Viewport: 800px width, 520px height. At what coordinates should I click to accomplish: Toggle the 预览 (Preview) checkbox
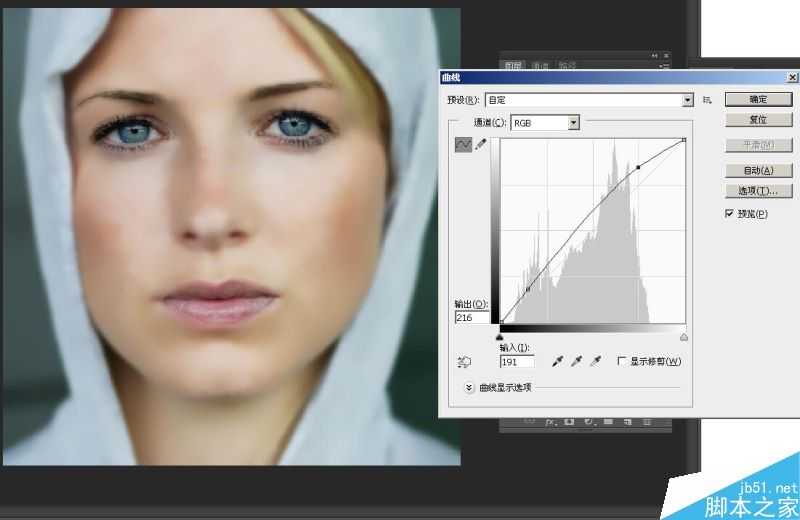coord(729,214)
